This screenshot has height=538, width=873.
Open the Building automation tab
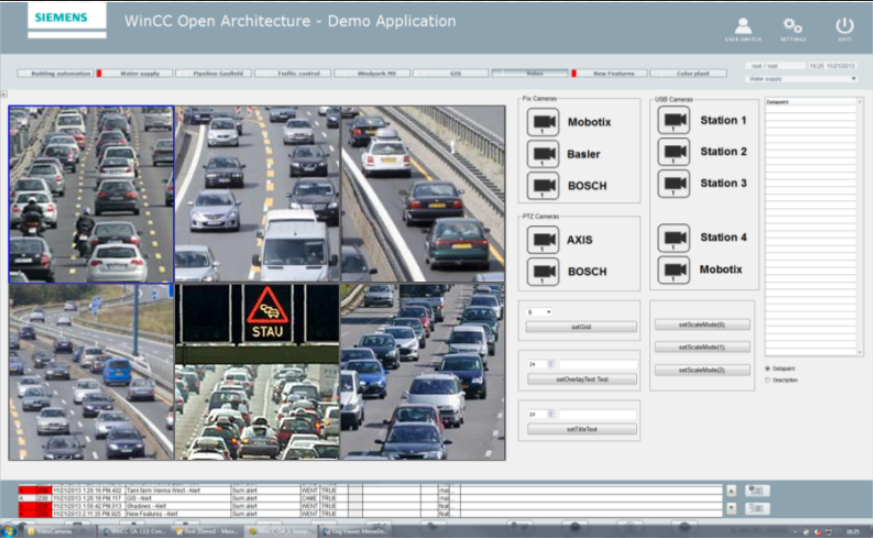point(55,74)
